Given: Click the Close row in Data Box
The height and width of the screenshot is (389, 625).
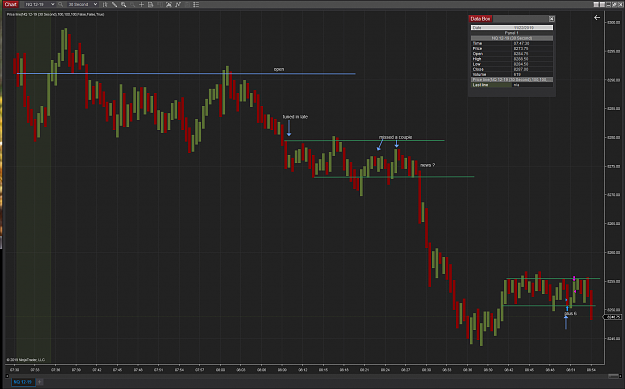Looking at the screenshot, I should pos(512,69).
